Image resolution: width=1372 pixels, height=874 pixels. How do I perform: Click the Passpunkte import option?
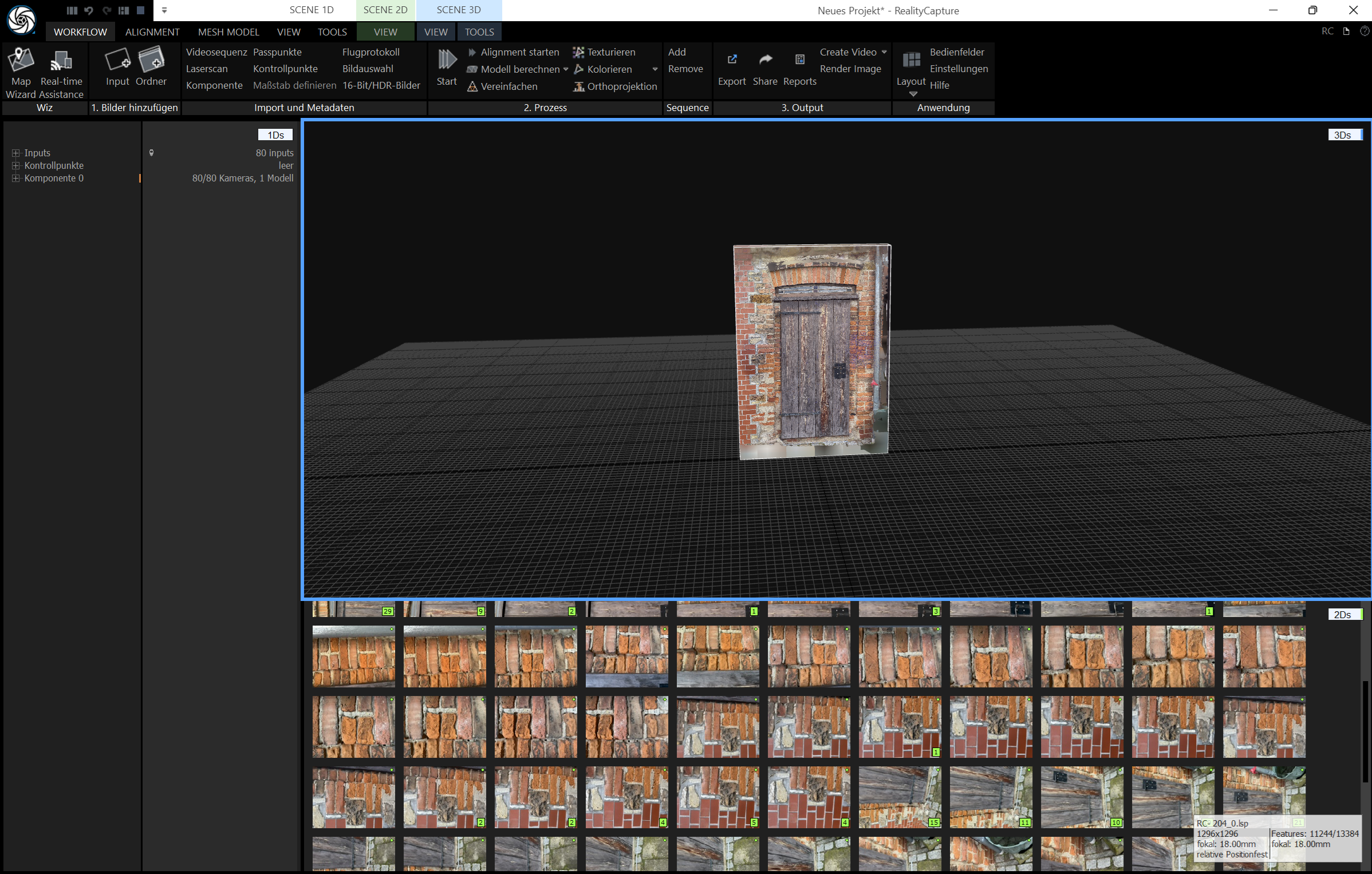pyautogui.click(x=277, y=52)
